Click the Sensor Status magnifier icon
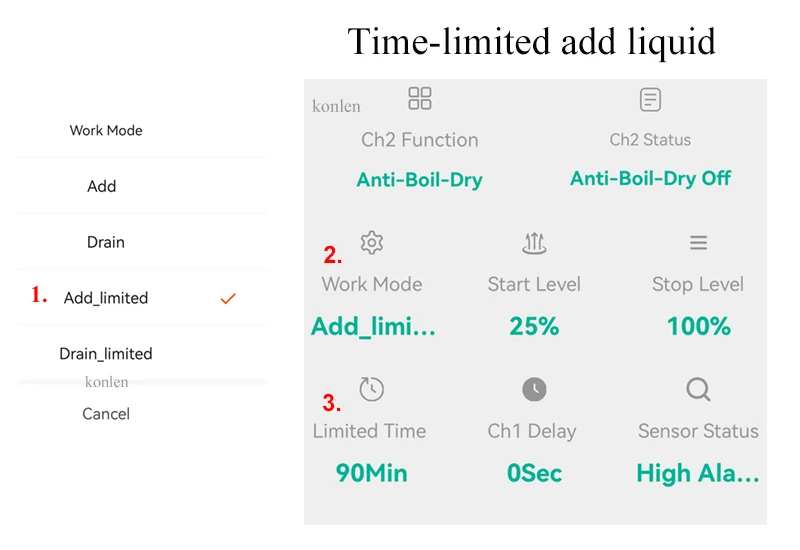This screenshot has width=800, height=550. click(698, 389)
